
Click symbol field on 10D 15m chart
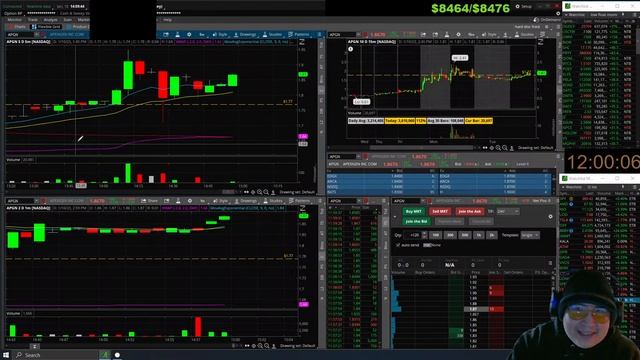(x=342, y=35)
